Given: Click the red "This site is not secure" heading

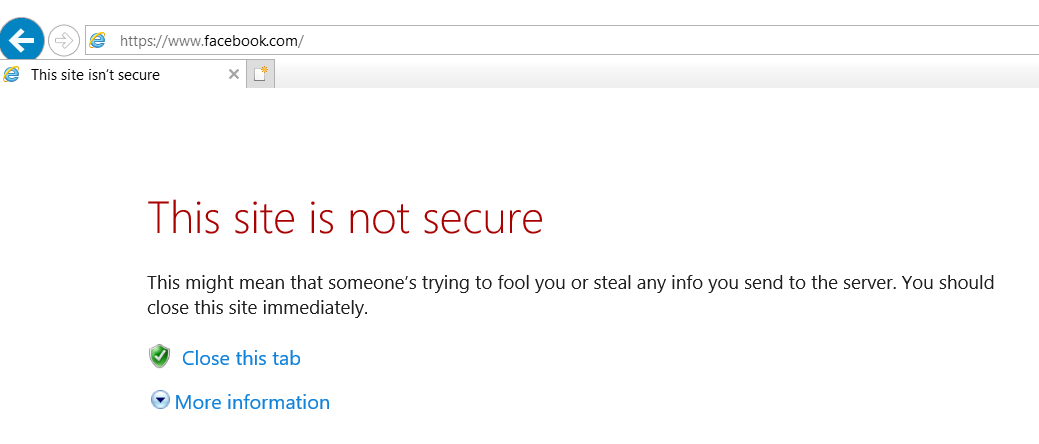Looking at the screenshot, I should tap(345, 218).
